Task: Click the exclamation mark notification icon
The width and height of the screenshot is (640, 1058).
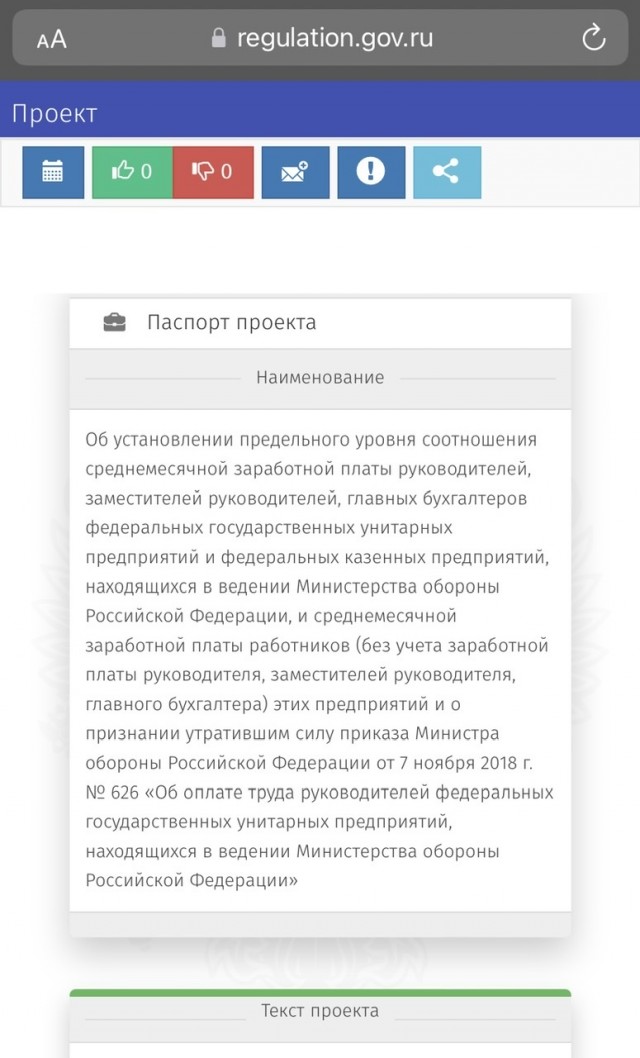Action: (371, 171)
